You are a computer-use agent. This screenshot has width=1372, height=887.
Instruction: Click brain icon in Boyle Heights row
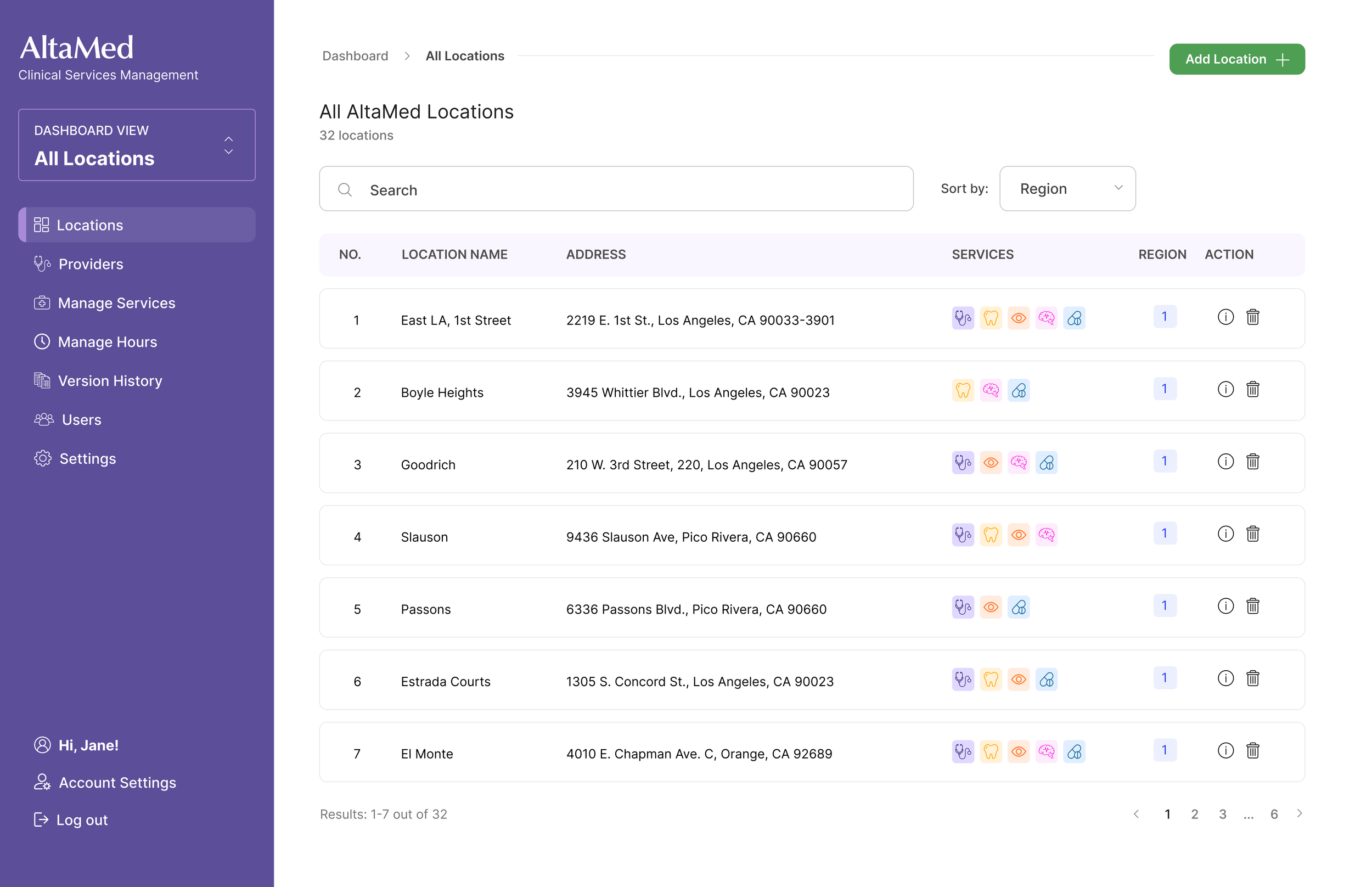[990, 390]
